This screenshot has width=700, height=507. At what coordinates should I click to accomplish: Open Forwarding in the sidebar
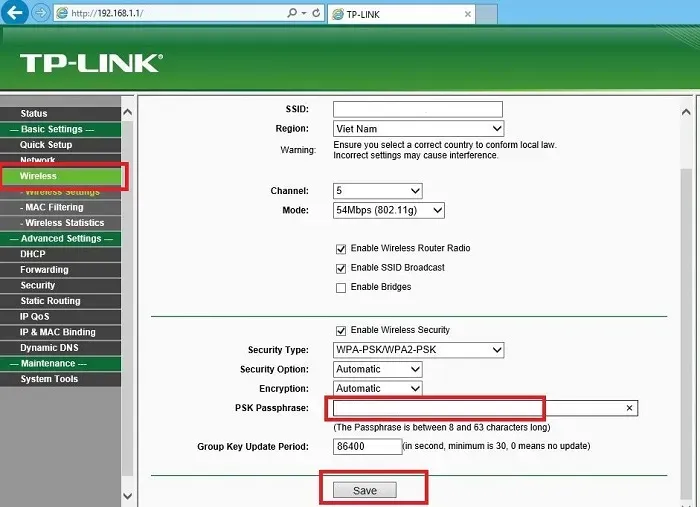click(60, 270)
